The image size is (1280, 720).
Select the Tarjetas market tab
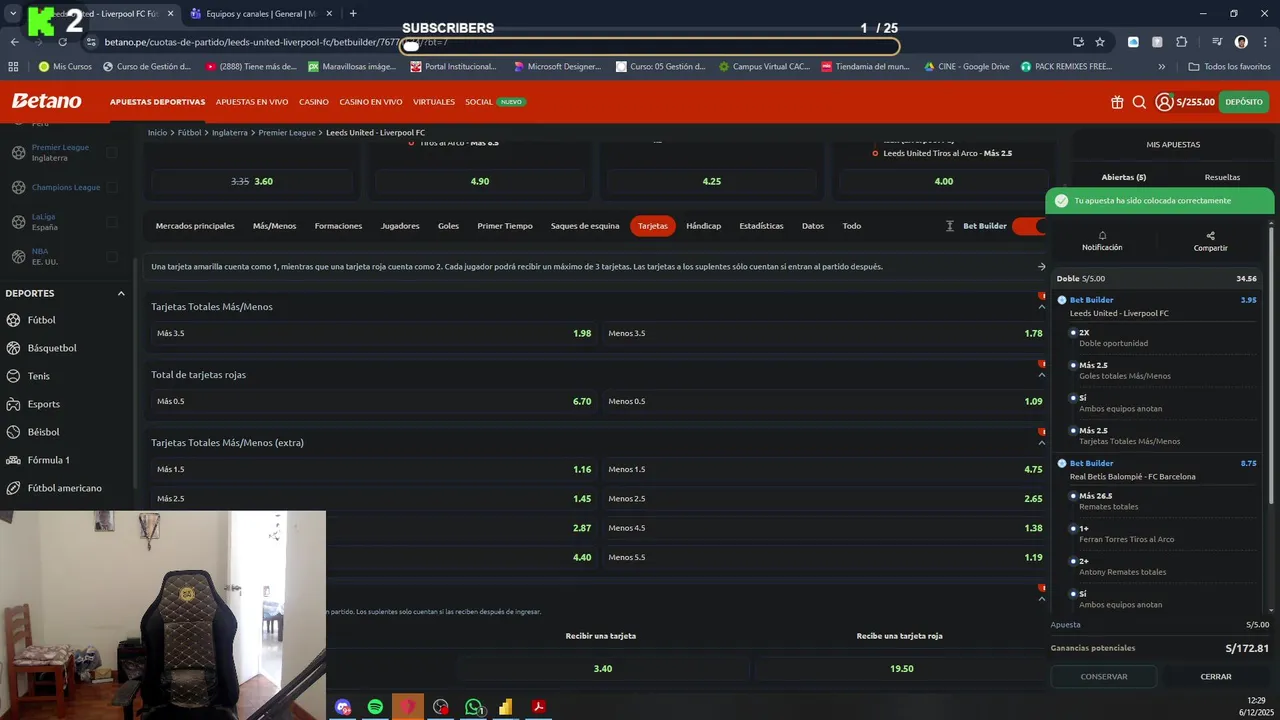click(653, 226)
